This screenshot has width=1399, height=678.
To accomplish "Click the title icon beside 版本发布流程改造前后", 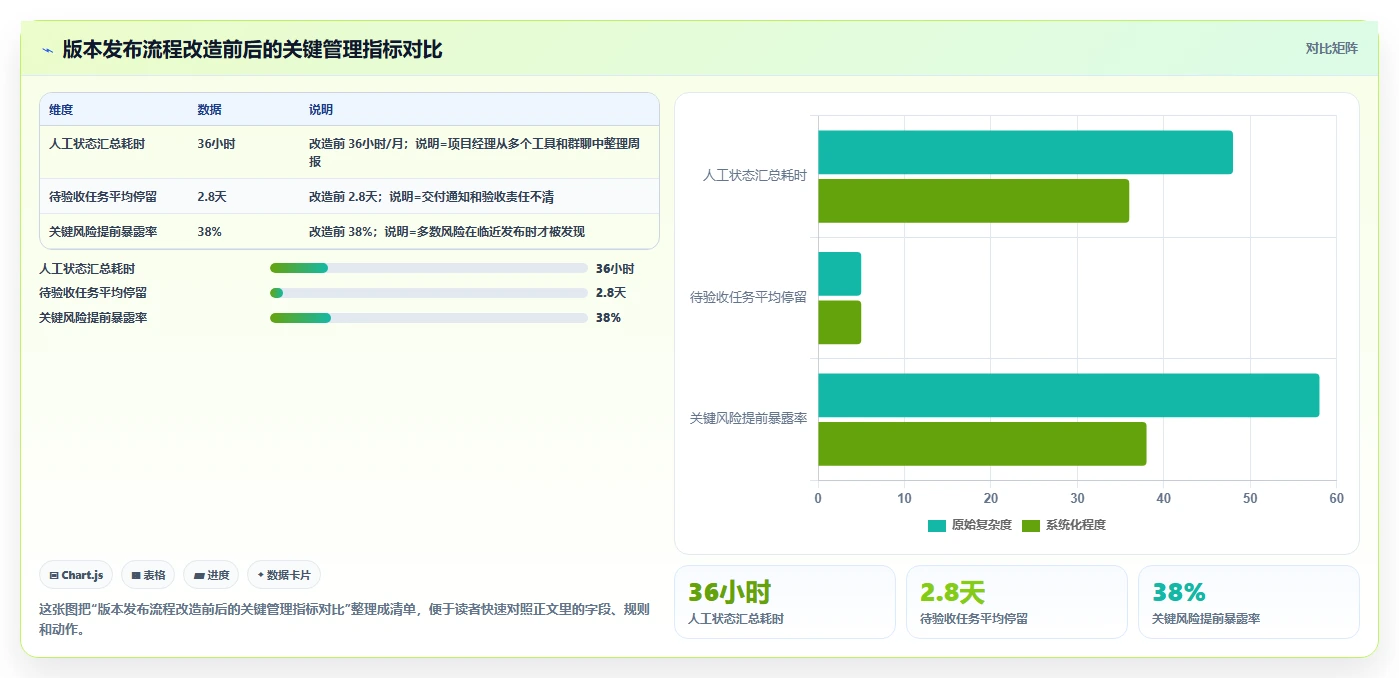I will (48, 50).
